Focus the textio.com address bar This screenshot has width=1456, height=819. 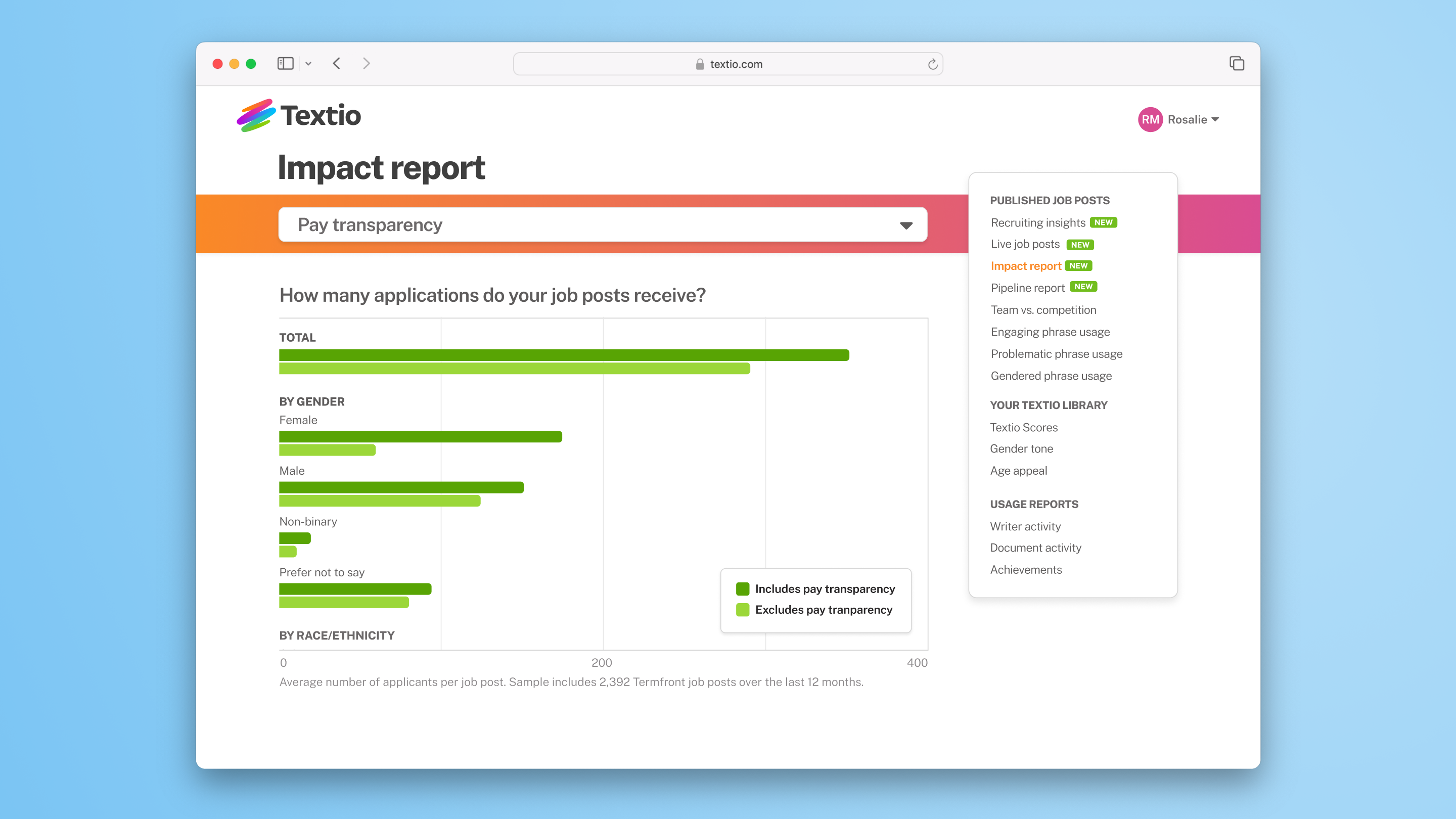pos(728,64)
